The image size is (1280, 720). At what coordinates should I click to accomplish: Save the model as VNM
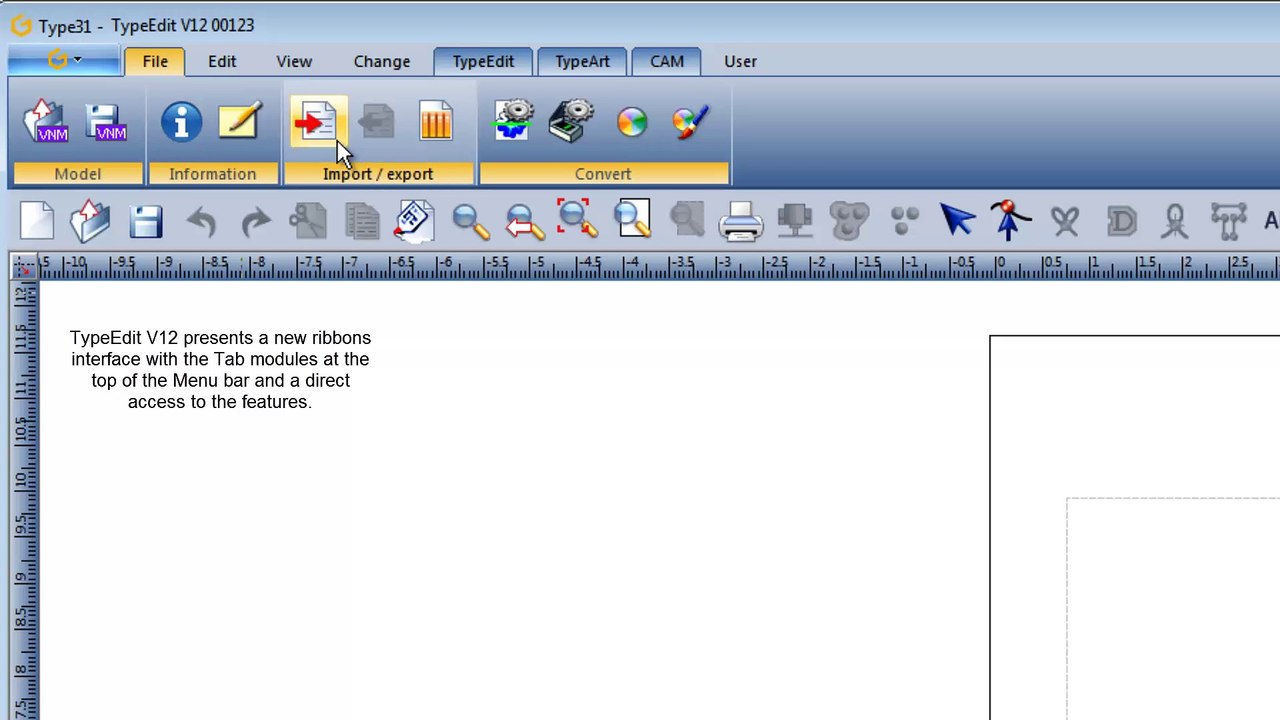(106, 122)
